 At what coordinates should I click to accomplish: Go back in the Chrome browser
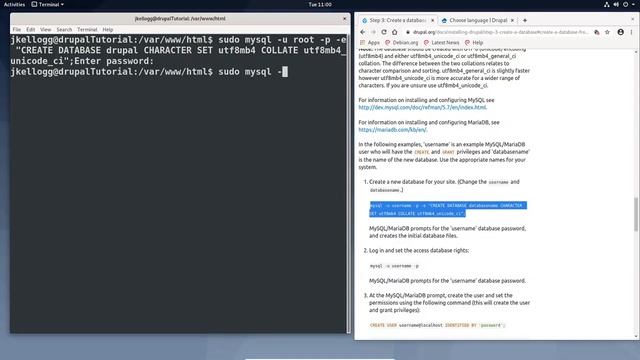tap(362, 32)
